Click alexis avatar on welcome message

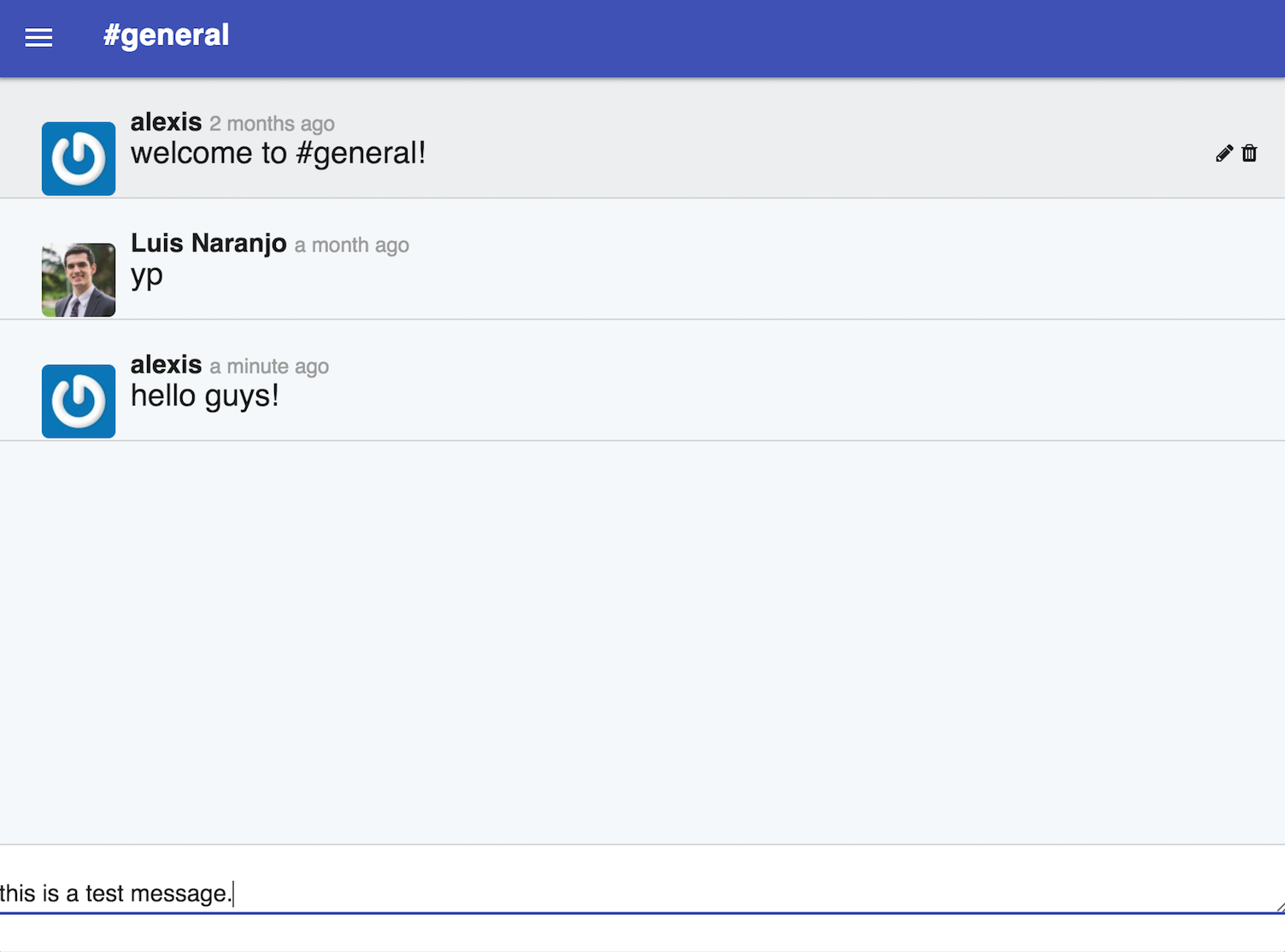coord(79,158)
